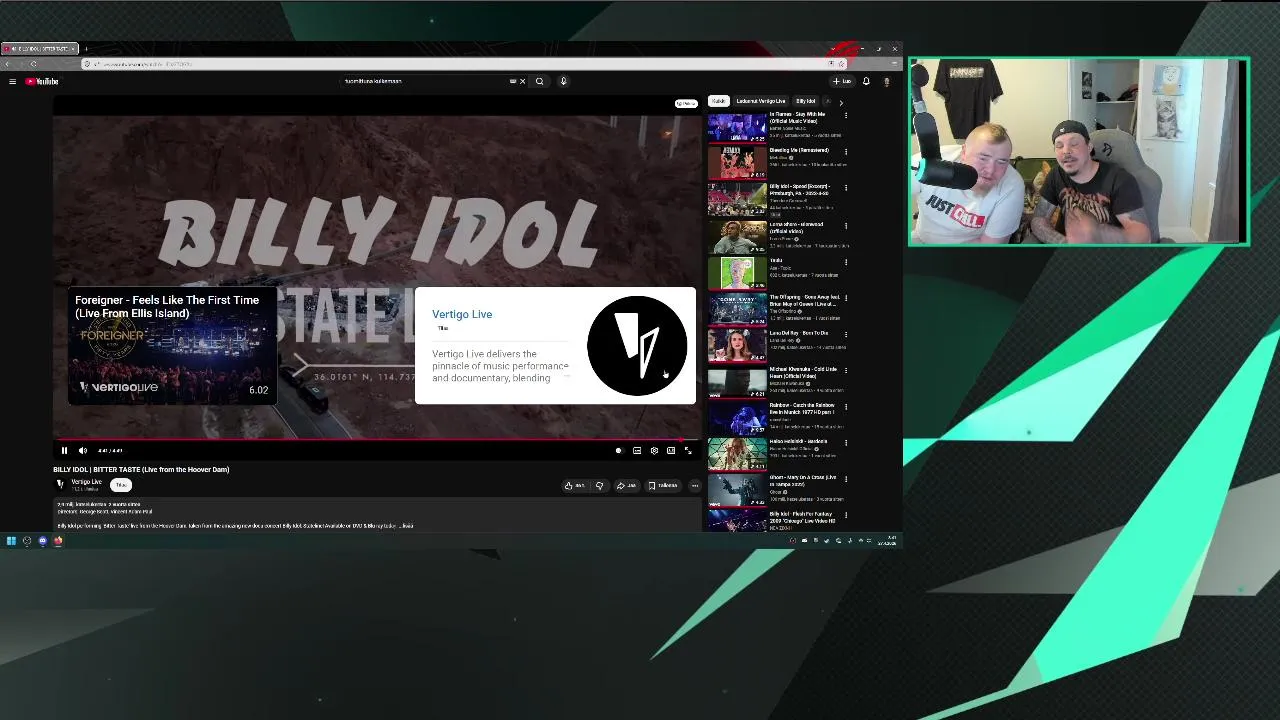Select the LADONNUT Vertigo Live chip
The image size is (1280, 720).
pos(761,101)
